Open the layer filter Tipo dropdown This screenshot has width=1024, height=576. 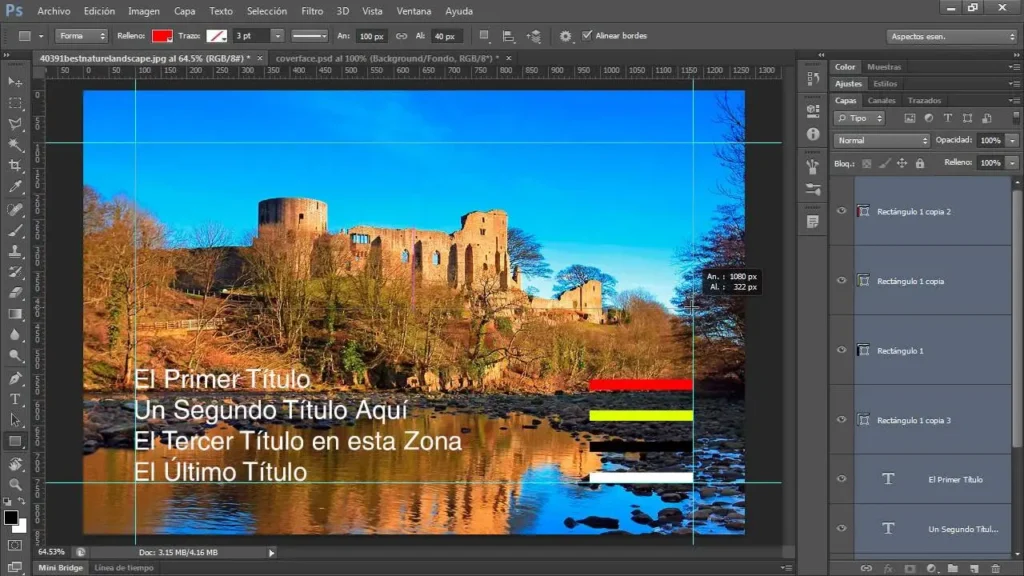coord(859,118)
